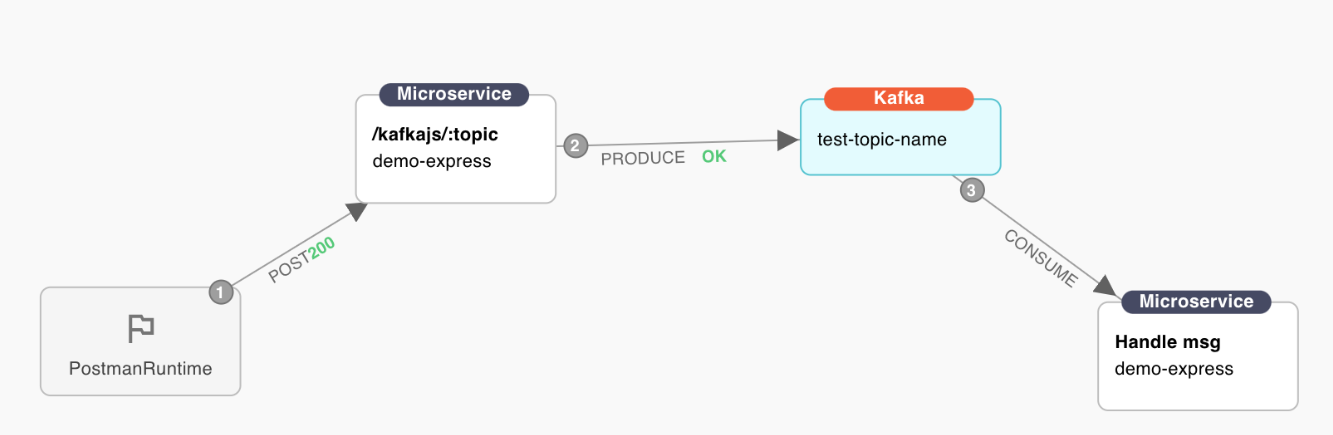Open the PostmanRuntime node
This screenshot has height=435, width=1333.
click(140, 341)
